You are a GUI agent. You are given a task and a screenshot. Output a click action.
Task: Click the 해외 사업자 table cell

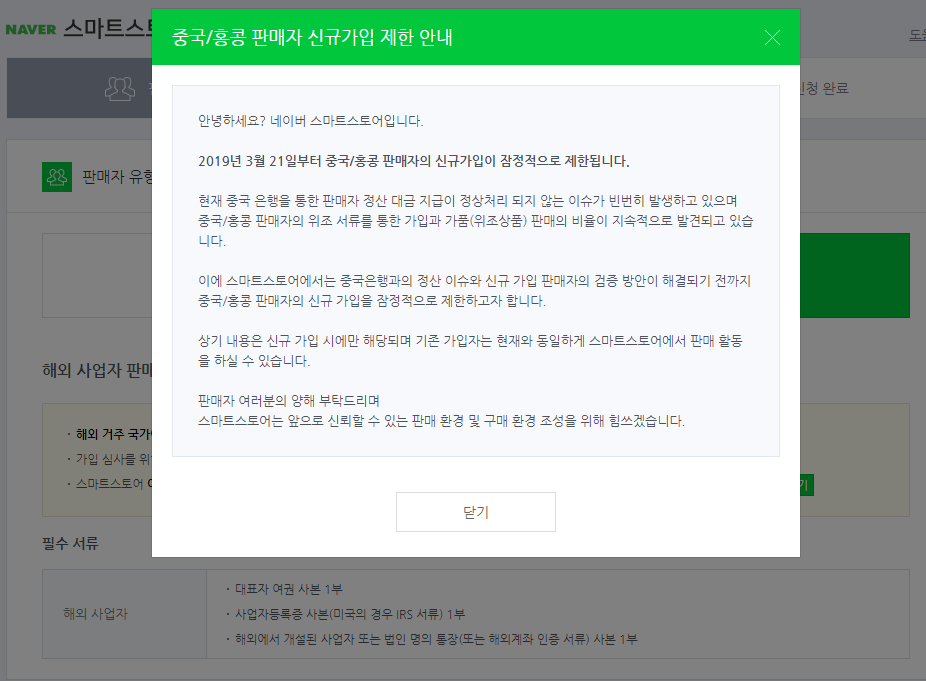pyautogui.click(x=125, y=614)
